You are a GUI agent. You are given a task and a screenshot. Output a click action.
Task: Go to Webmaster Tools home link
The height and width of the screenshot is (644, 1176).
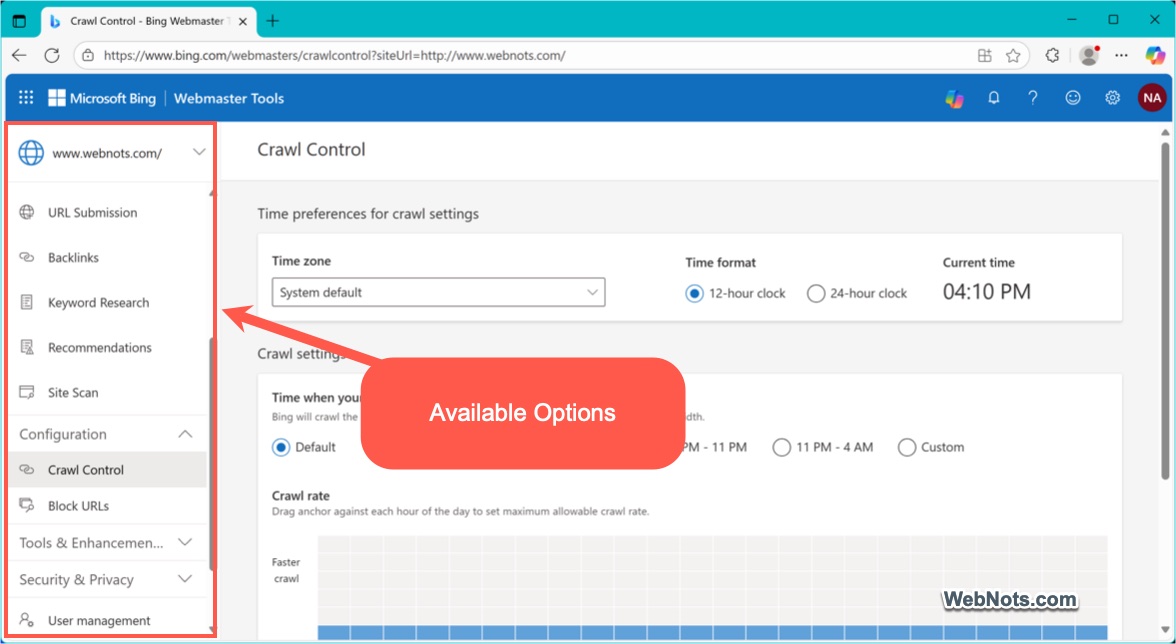click(x=229, y=98)
